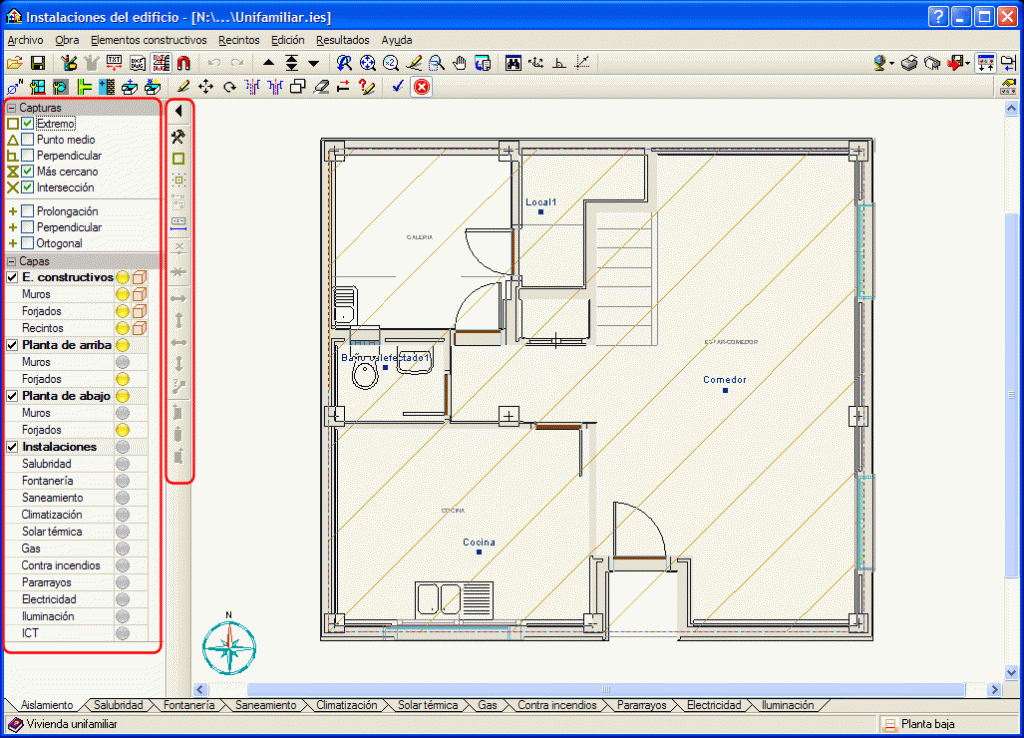
Task: Select the eraser delete tool
Action: point(321,87)
